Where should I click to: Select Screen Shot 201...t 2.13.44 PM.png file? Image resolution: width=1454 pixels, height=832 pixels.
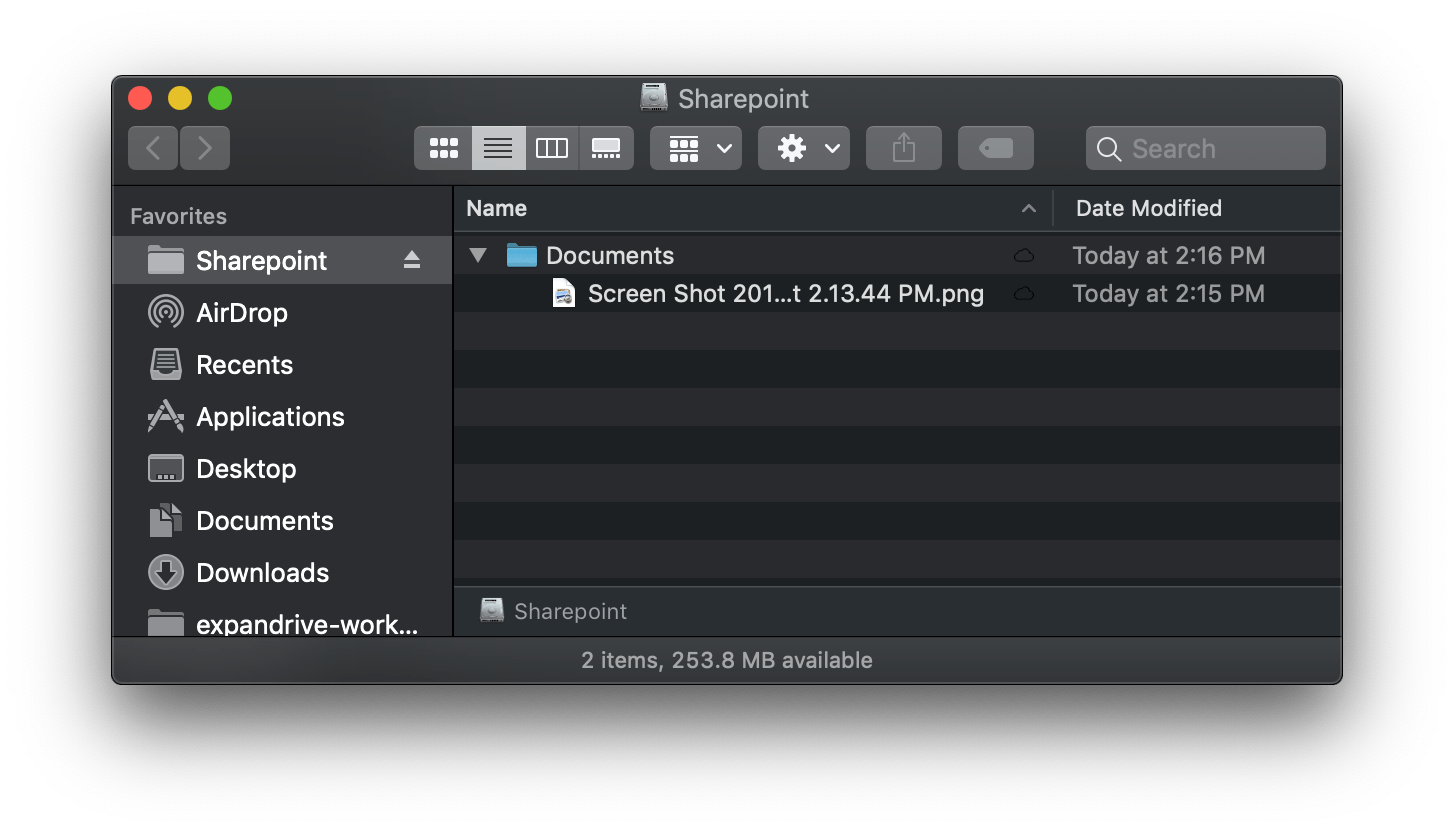coord(897,293)
